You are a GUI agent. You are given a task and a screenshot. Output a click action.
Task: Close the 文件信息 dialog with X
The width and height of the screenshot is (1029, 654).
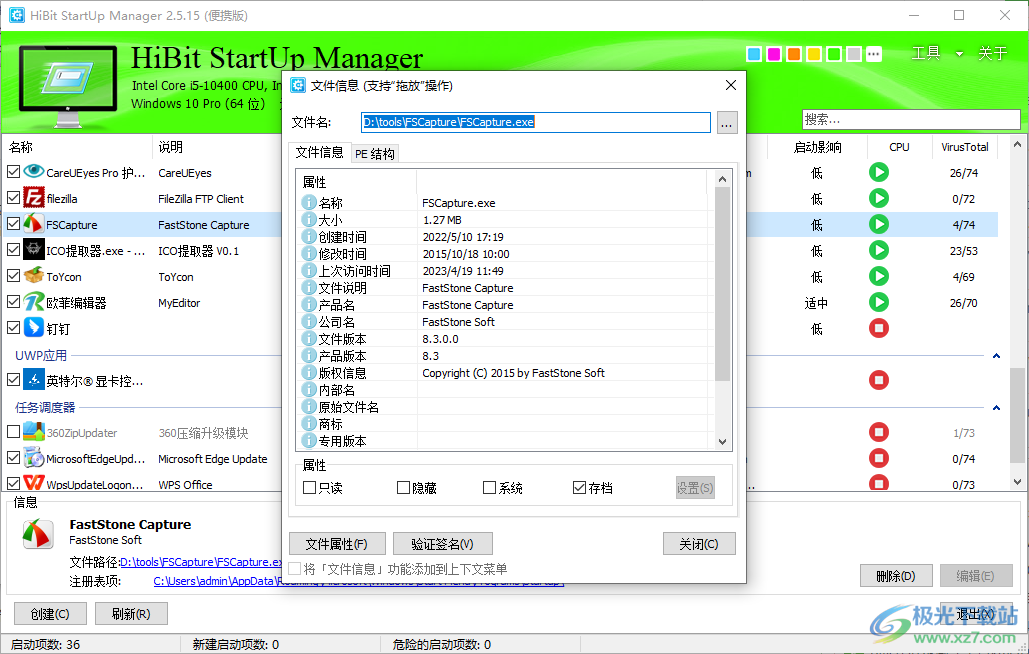pos(731,85)
